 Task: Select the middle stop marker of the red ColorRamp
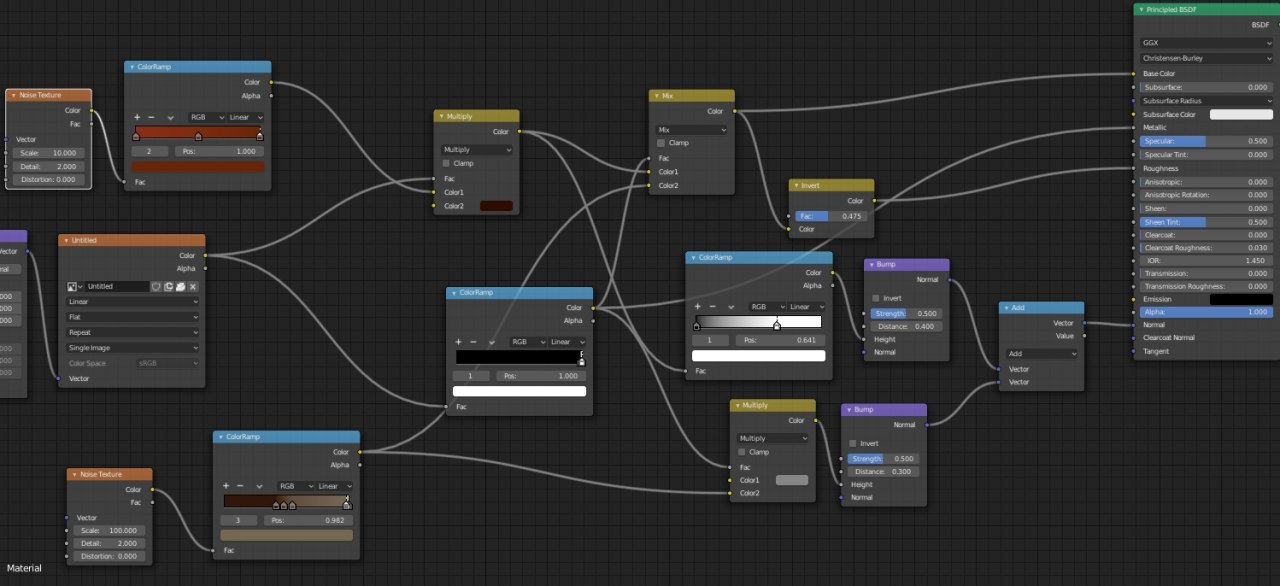pyautogui.click(x=197, y=135)
